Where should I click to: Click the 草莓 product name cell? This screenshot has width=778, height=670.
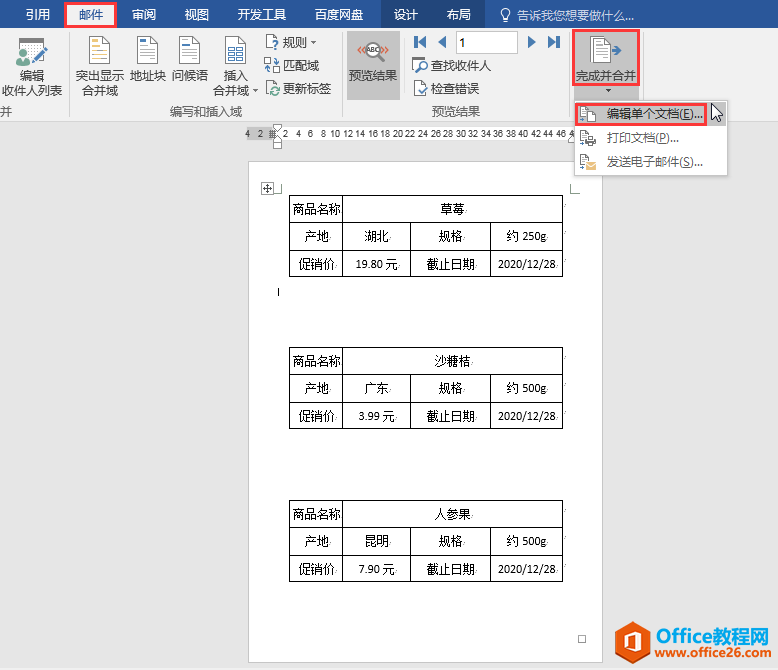[x=452, y=209]
